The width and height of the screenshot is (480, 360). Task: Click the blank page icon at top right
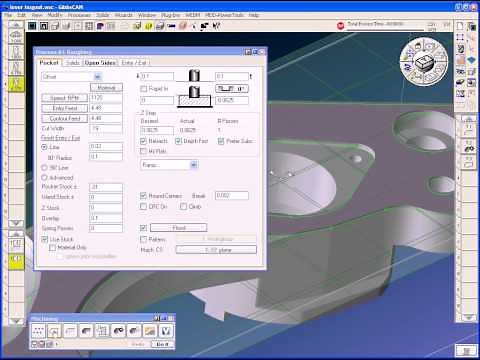click(x=460, y=26)
